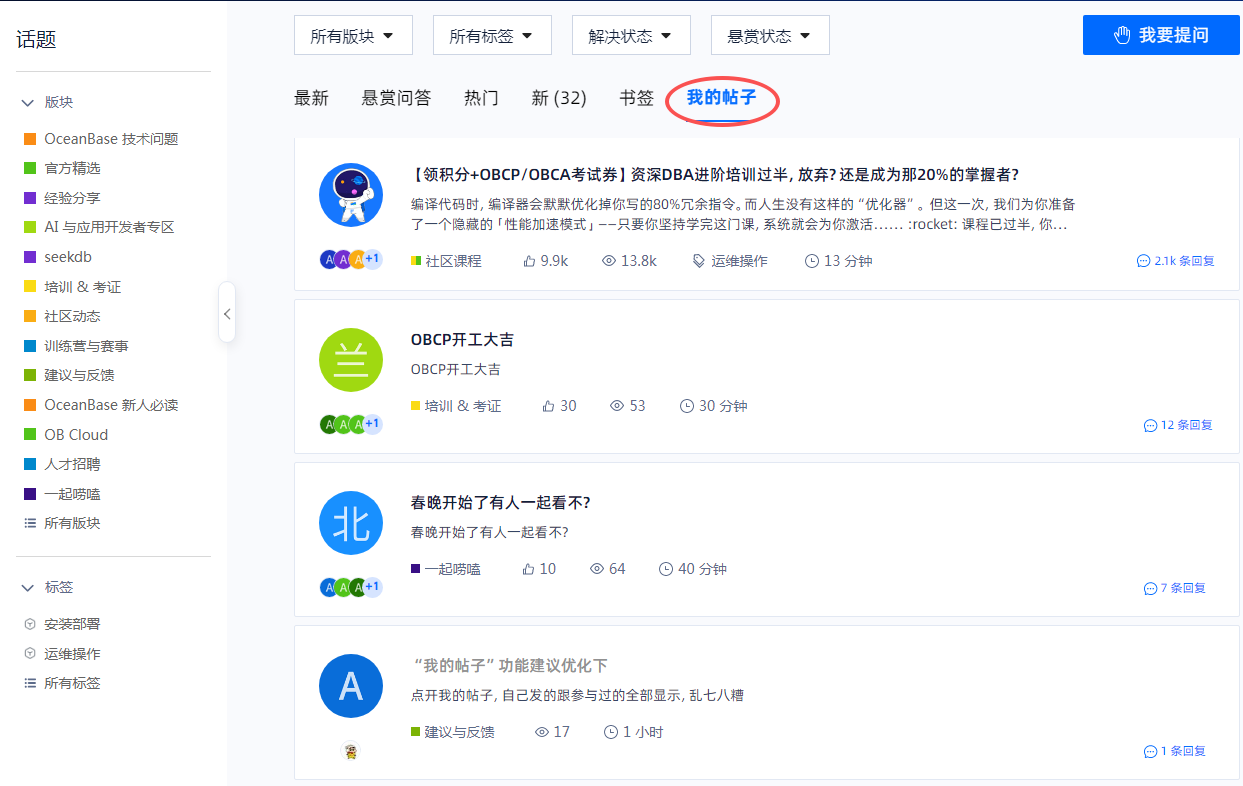Open the 解决状态 filter dropdown

(x=631, y=36)
